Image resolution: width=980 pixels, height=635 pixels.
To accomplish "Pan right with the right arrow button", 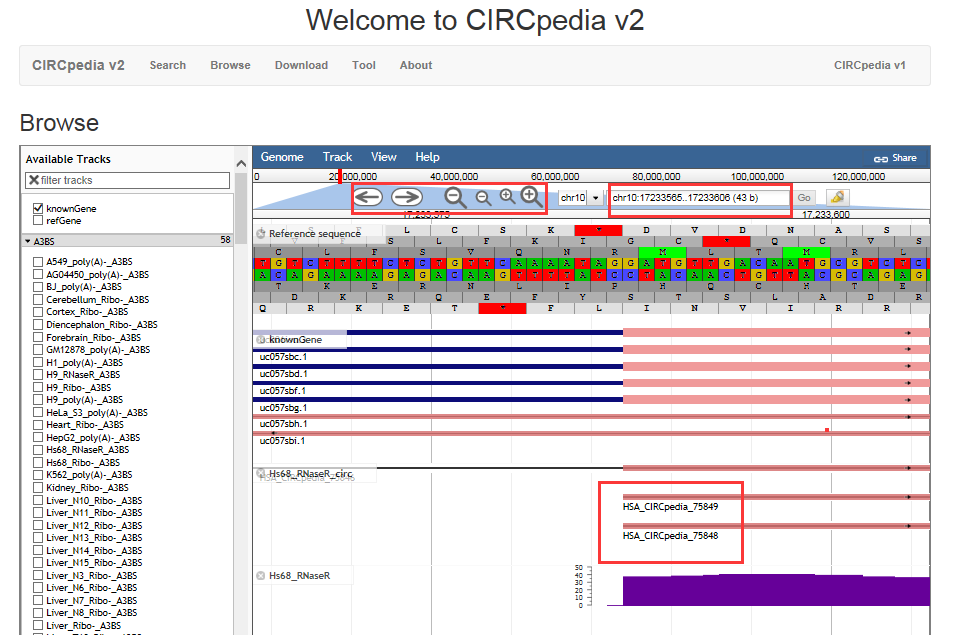I will pos(406,197).
